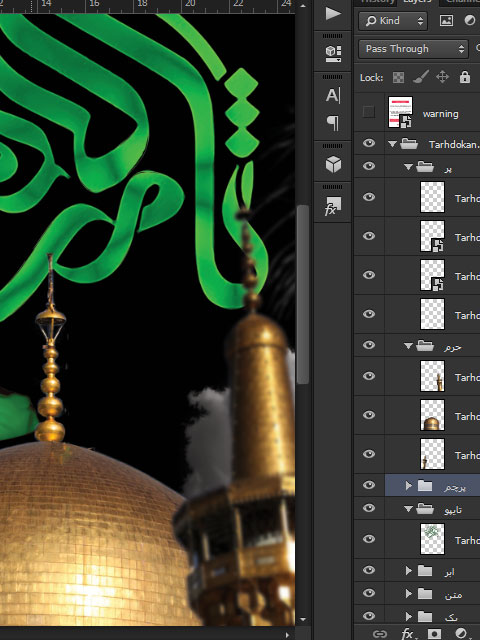Hide the تایپو group
Image resolution: width=480 pixels, height=640 pixels.
coord(369,508)
